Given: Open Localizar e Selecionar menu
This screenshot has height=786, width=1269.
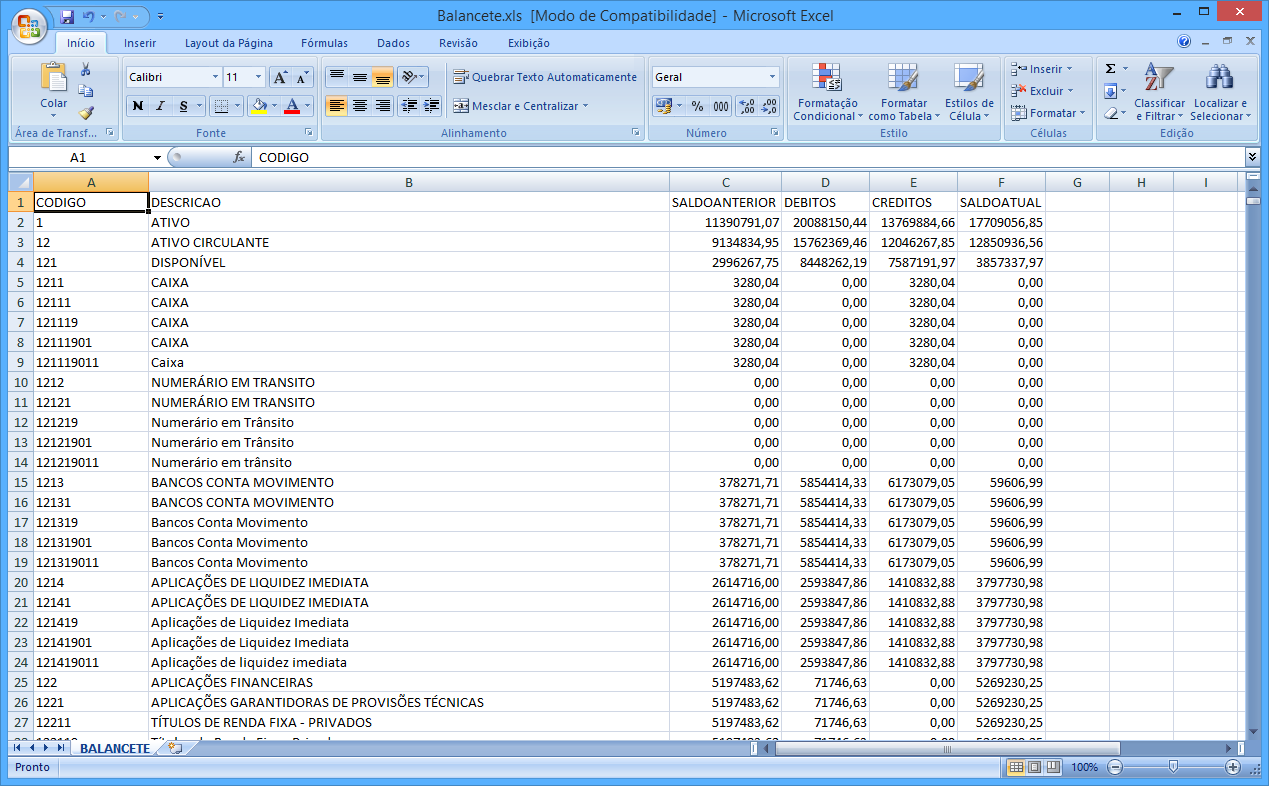Looking at the screenshot, I should pos(1220,92).
